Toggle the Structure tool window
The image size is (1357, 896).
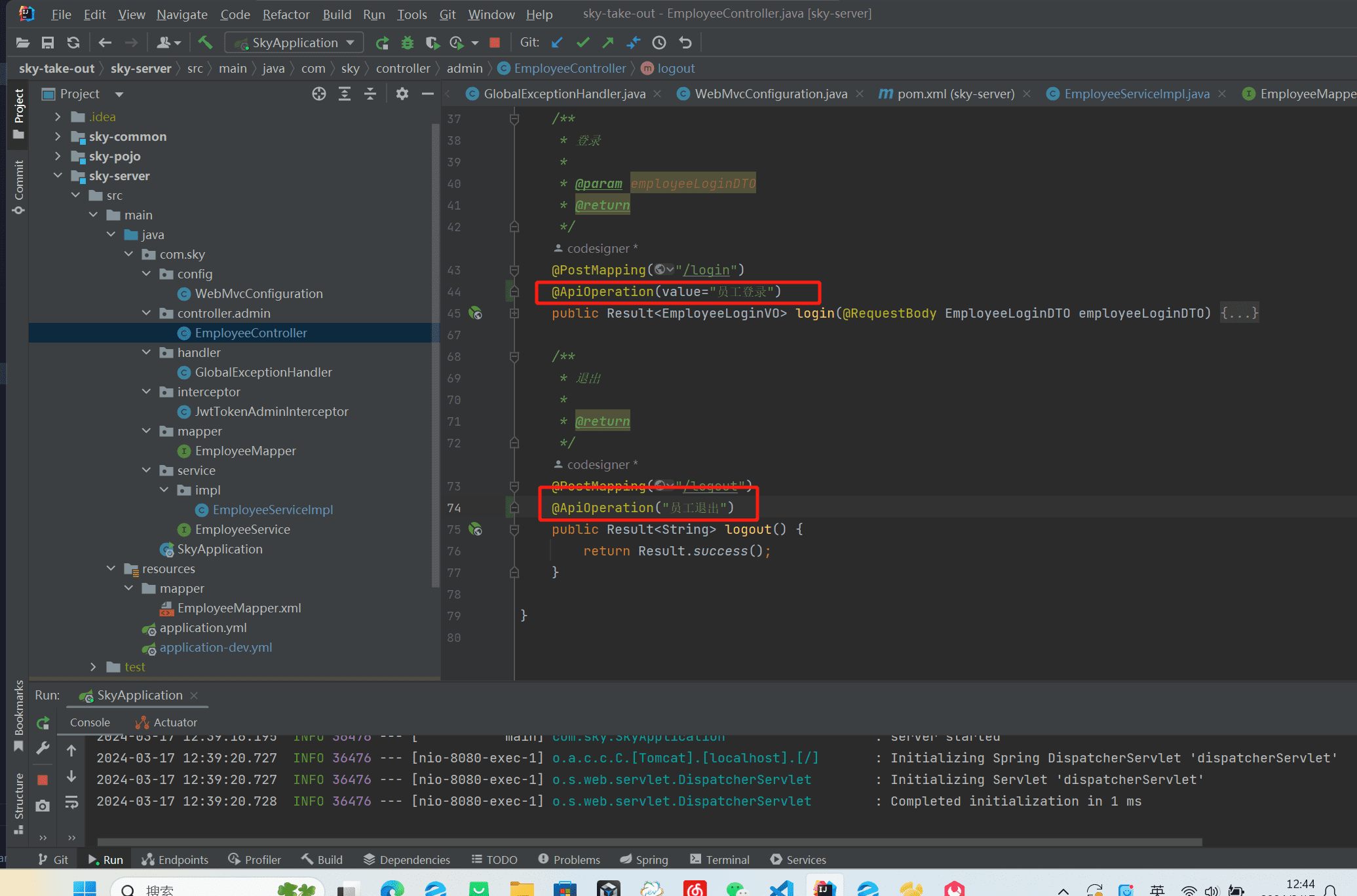pos(18,803)
